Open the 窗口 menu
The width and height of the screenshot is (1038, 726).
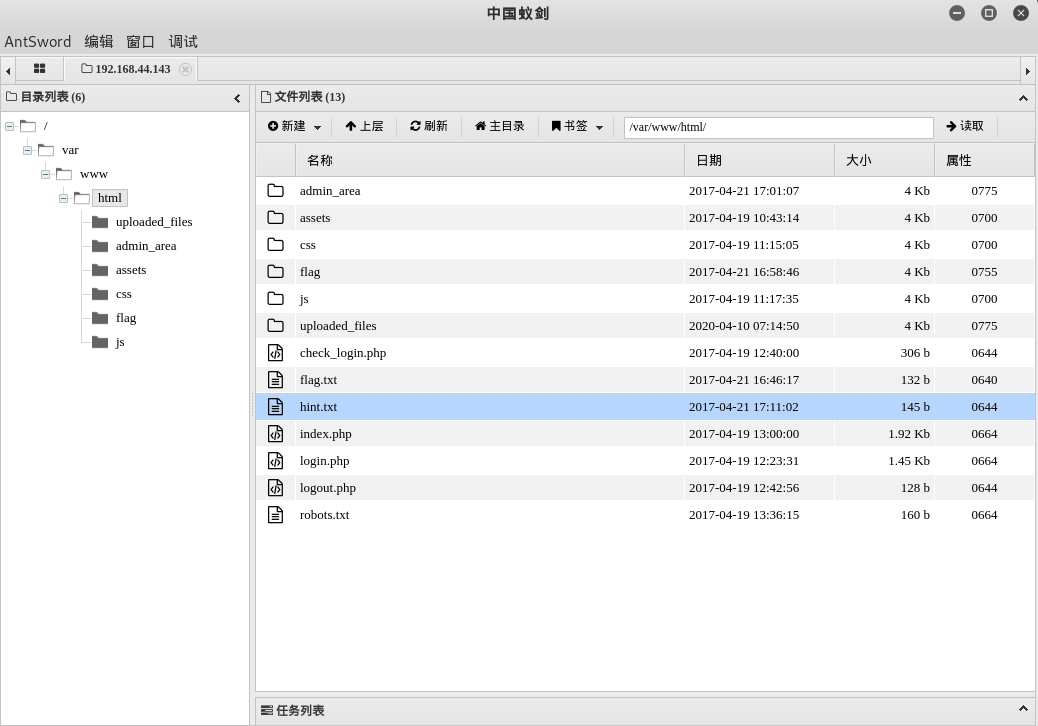pos(140,42)
